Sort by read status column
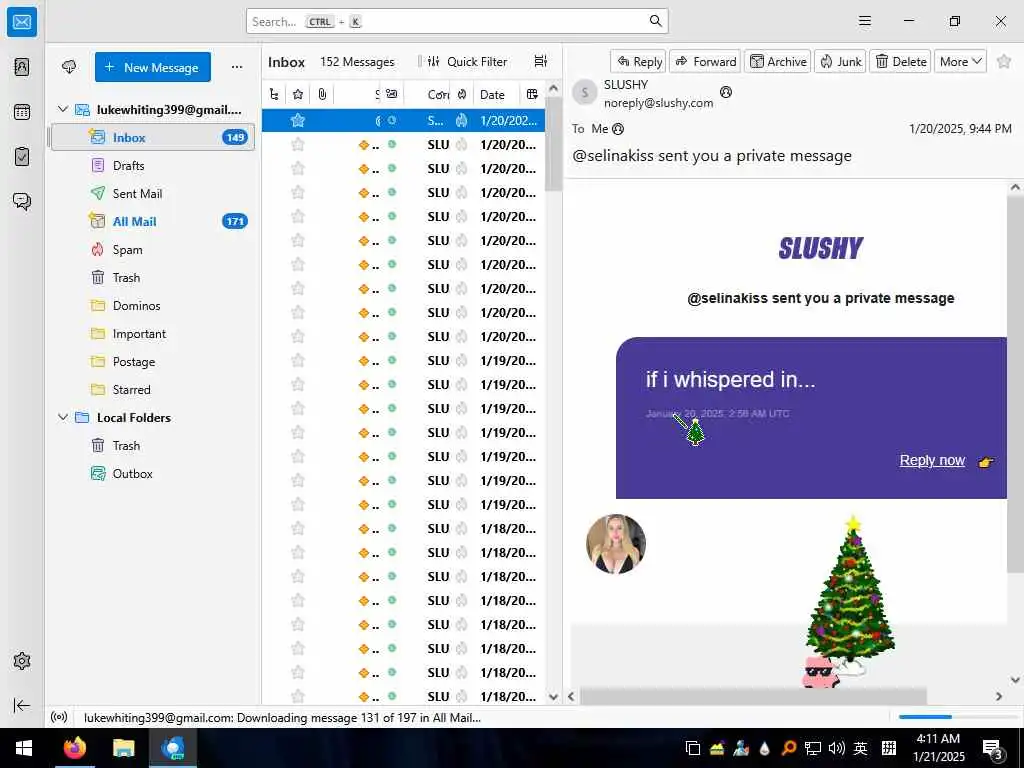The image size is (1024, 768). pyautogui.click(x=391, y=95)
